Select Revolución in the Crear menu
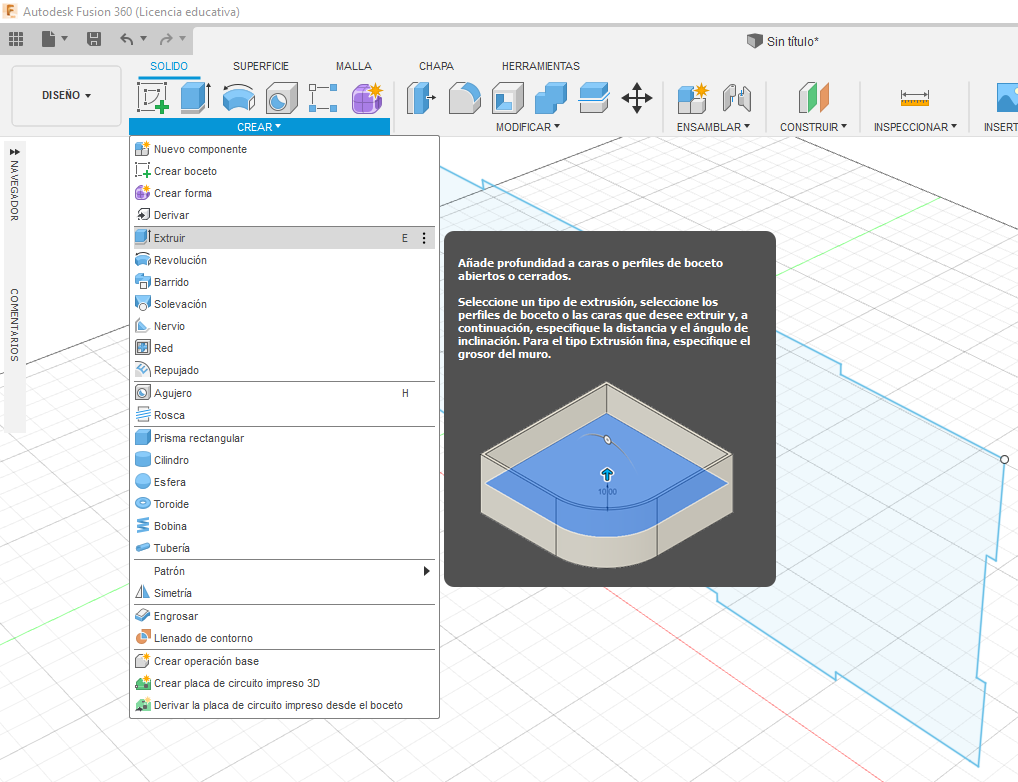The width and height of the screenshot is (1018, 782). pyautogui.click(x=284, y=260)
